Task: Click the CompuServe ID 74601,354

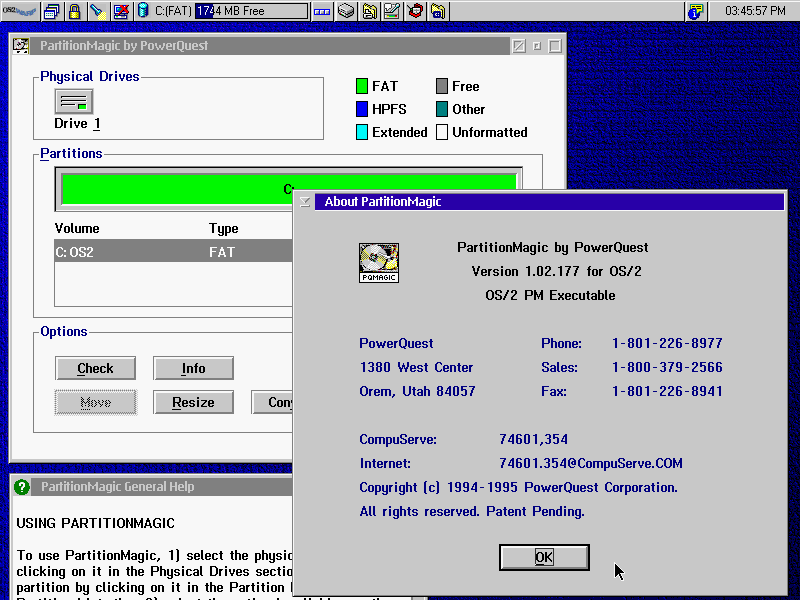Action: [533, 439]
